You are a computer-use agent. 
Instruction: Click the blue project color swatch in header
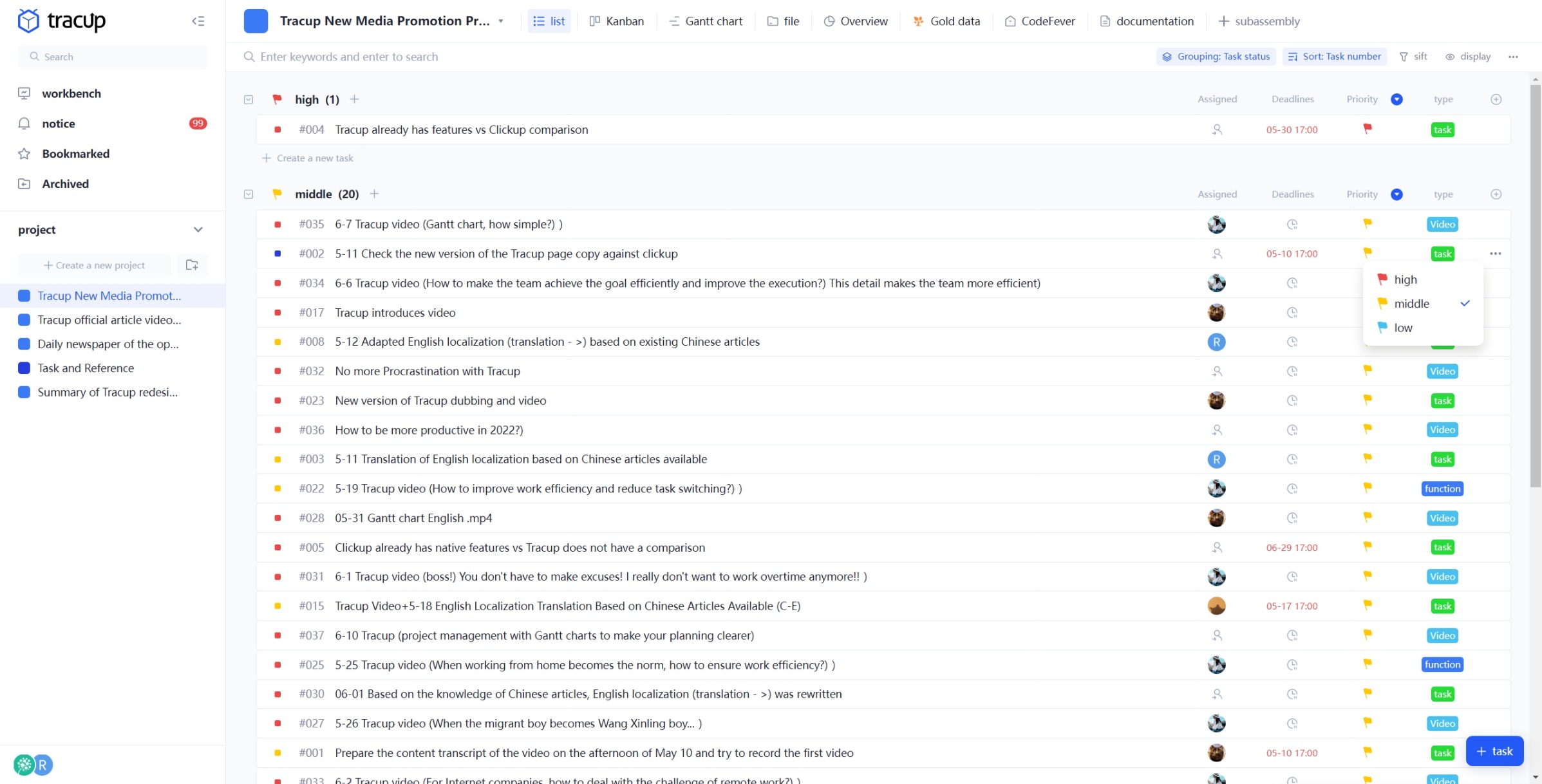(256, 21)
